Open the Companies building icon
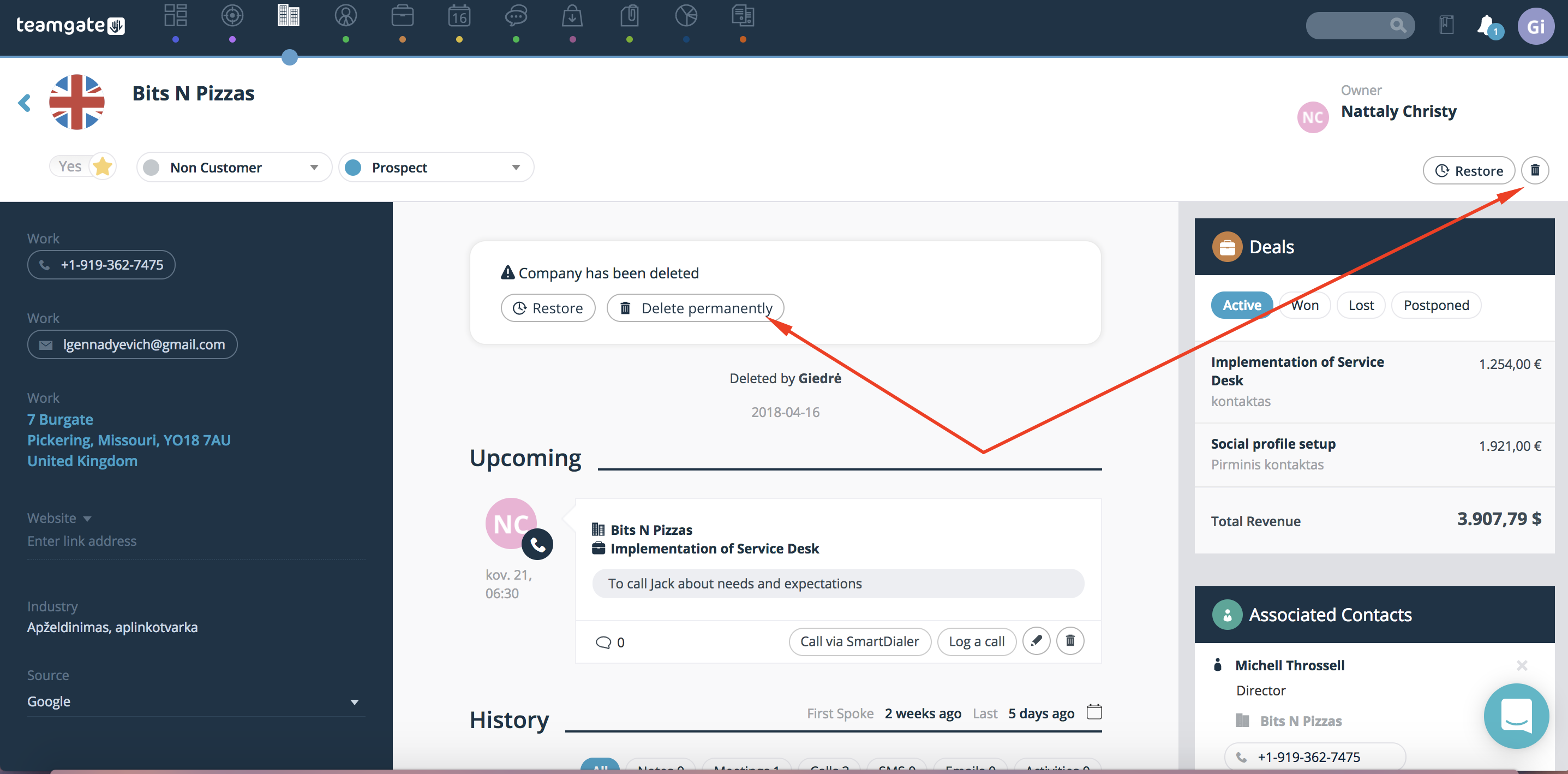This screenshot has height=774, width=1568. pyautogui.click(x=289, y=16)
